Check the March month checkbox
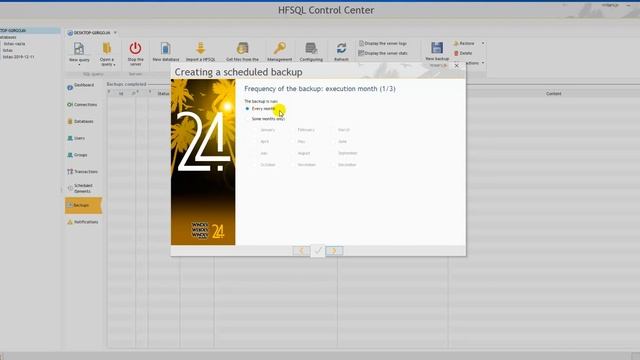The image size is (640, 360). (x=333, y=130)
